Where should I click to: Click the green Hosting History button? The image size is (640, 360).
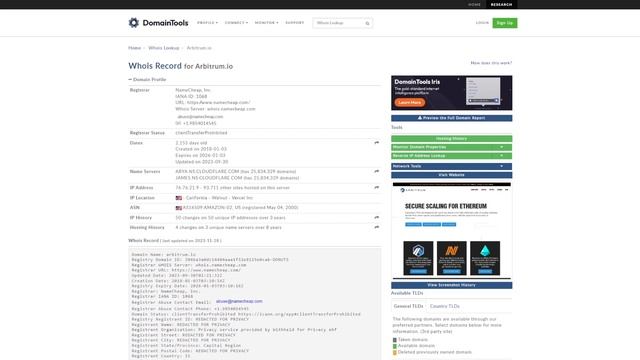pos(451,139)
